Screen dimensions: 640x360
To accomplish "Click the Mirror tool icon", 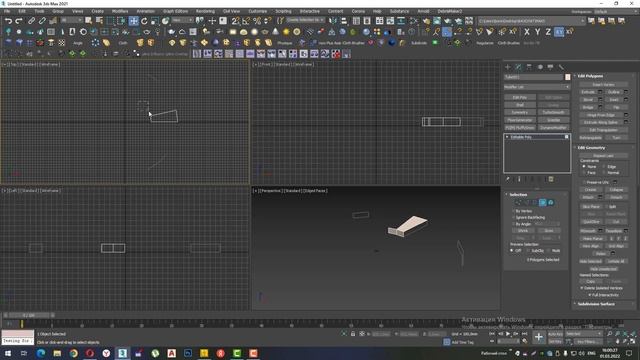I will click(x=333, y=21).
